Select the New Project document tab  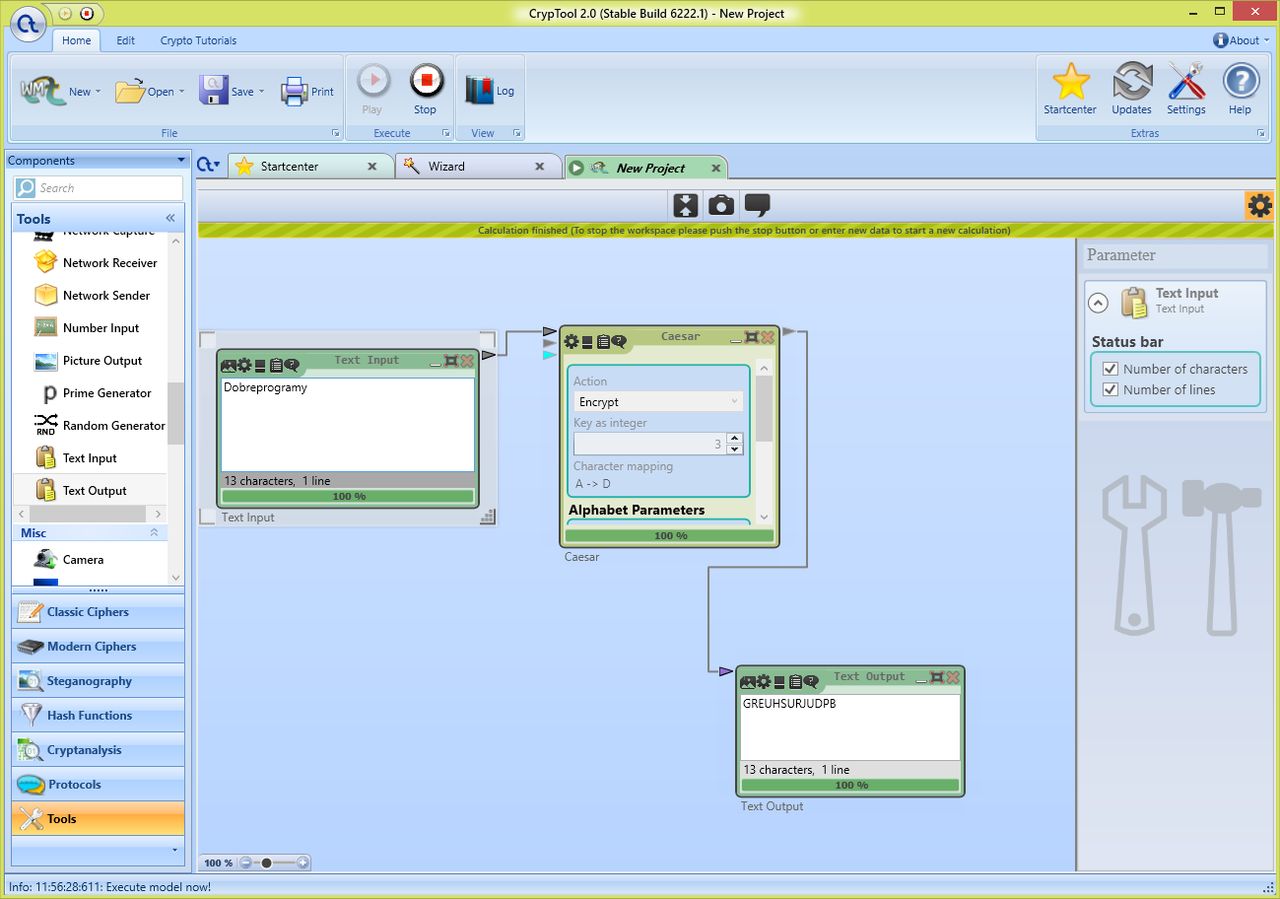click(645, 167)
